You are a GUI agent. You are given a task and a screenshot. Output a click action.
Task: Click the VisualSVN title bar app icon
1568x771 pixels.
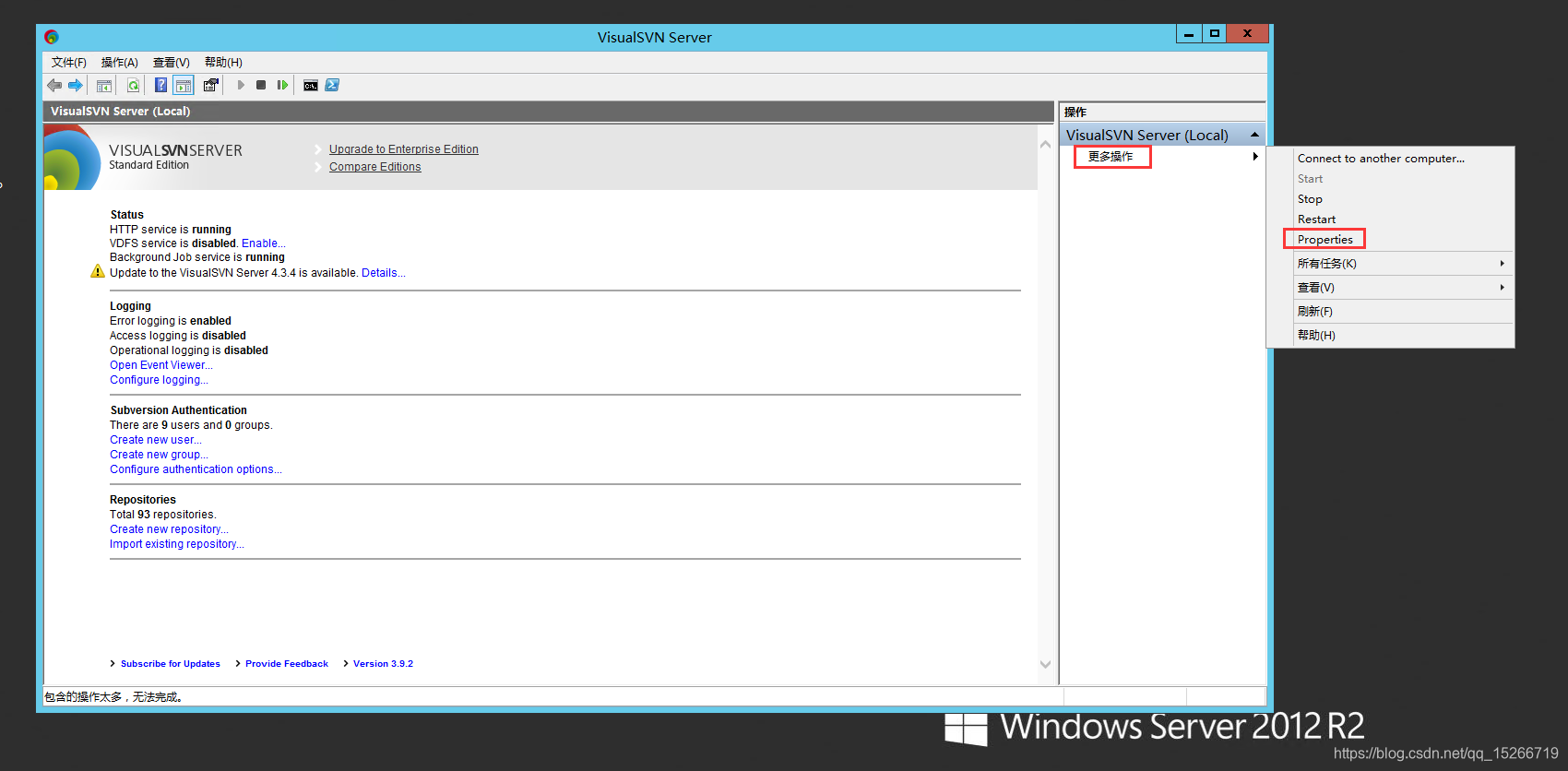click(x=52, y=37)
